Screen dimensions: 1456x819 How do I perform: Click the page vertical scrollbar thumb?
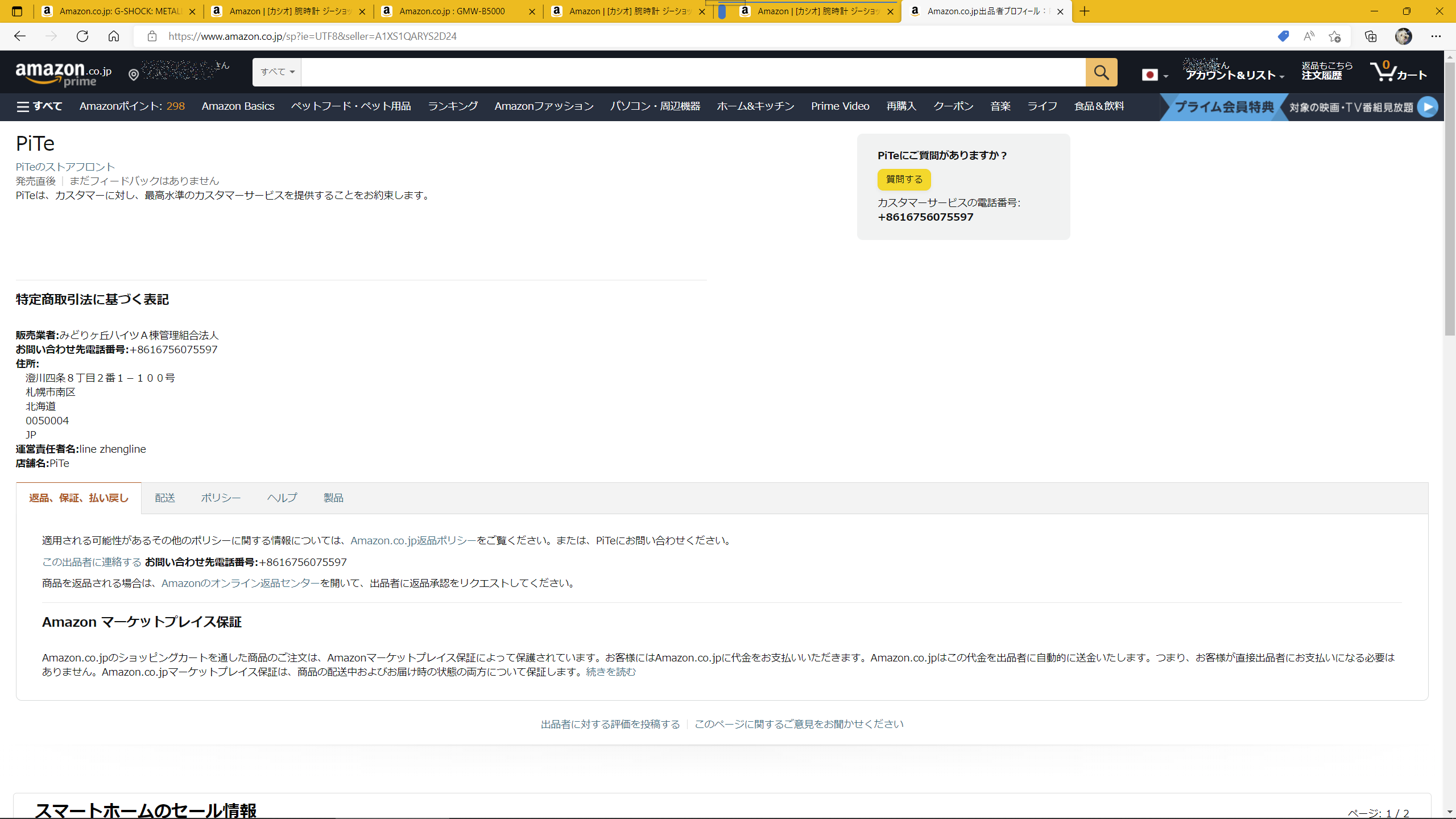click(1450, 199)
